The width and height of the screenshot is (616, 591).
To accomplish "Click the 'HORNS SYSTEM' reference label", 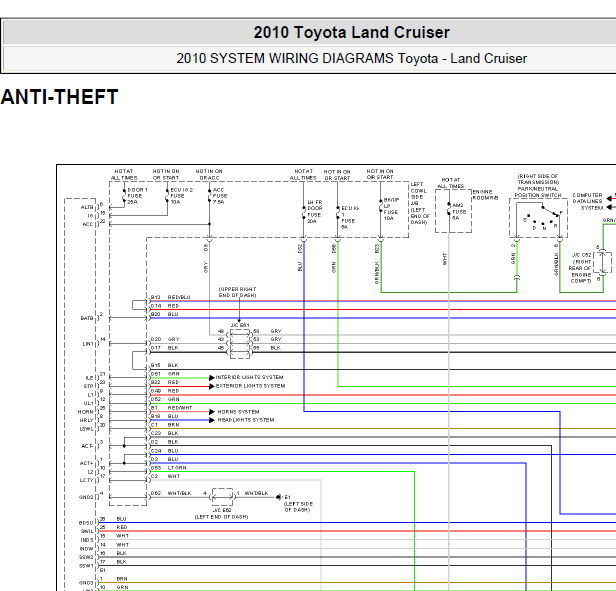I will [238, 412].
